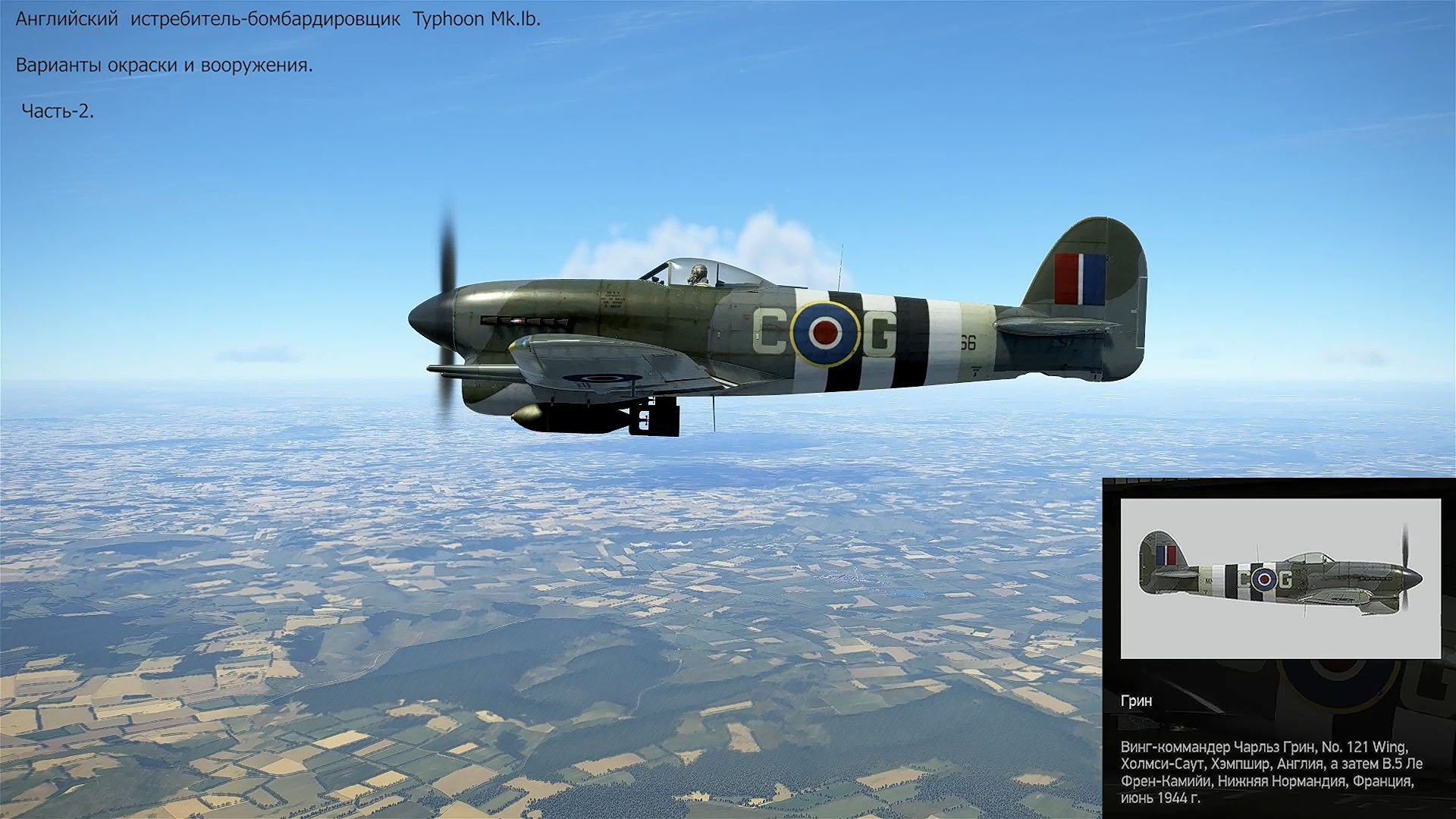Click the red-white-blue fin flash on tail
Viewport: 1456px width, 819px height.
(1080, 279)
